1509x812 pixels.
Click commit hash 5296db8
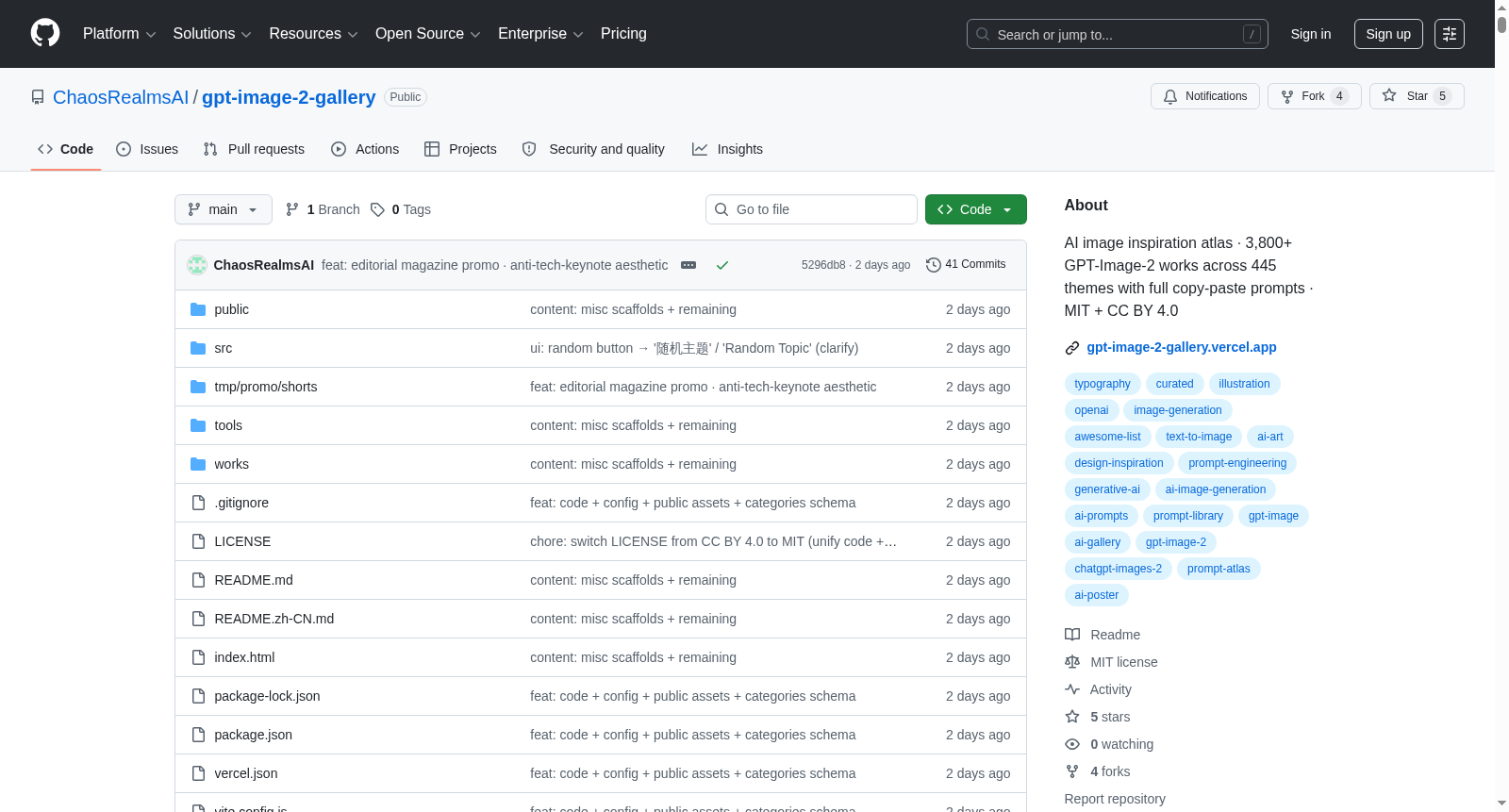point(823,265)
